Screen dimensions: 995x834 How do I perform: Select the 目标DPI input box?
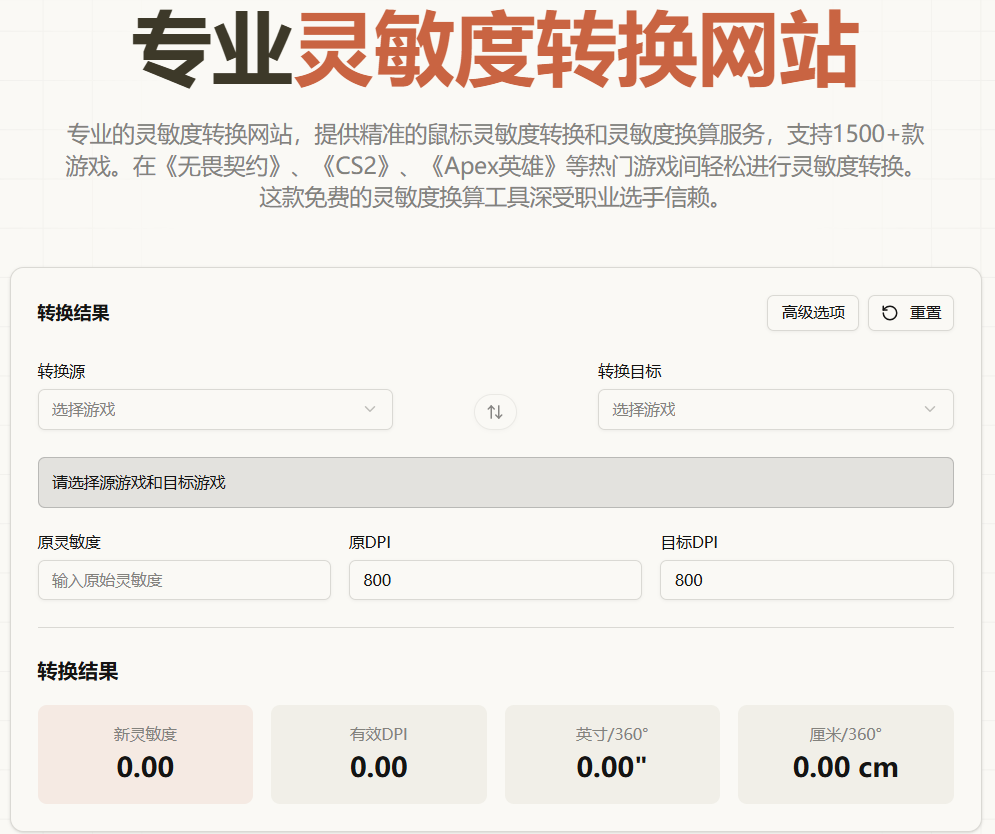coord(806,580)
